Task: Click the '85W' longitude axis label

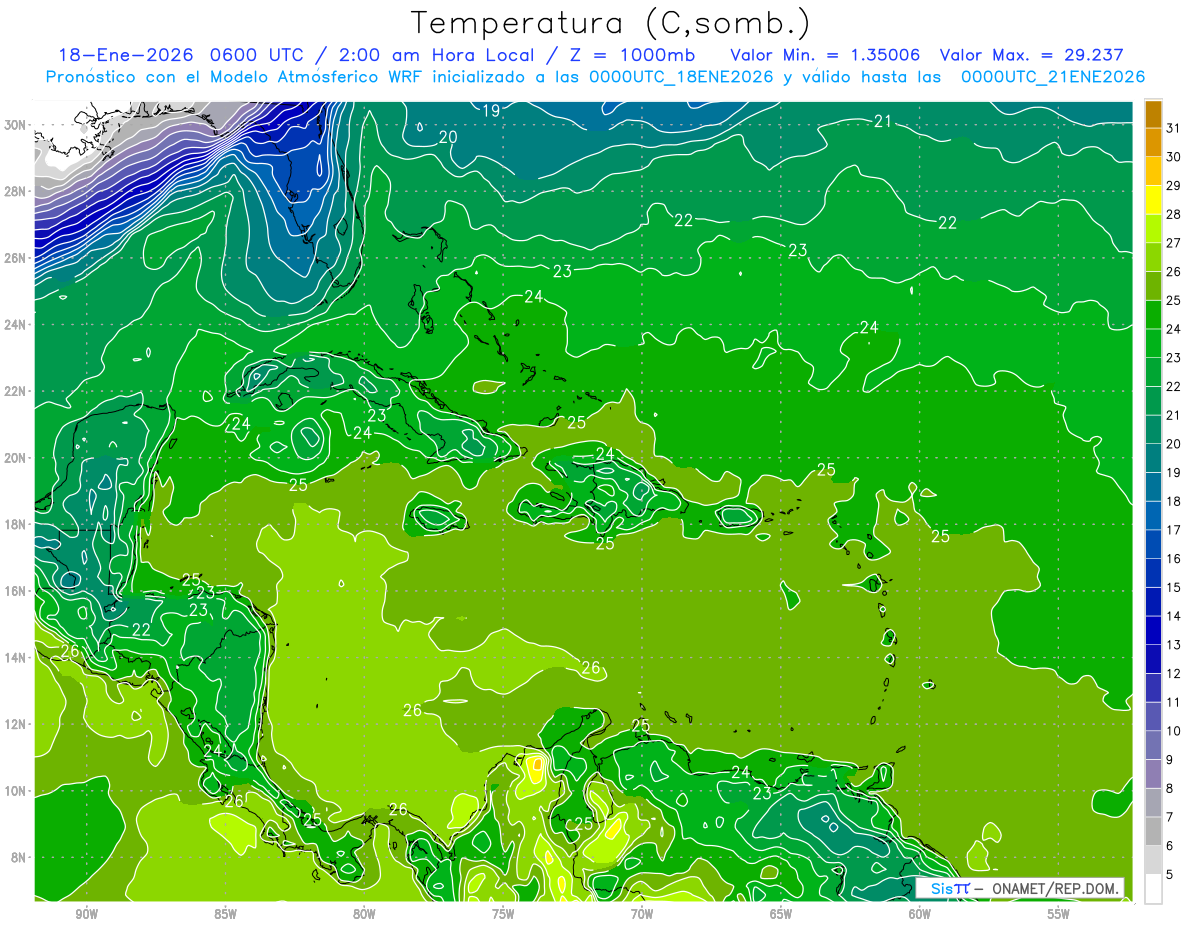Action: coord(225,914)
